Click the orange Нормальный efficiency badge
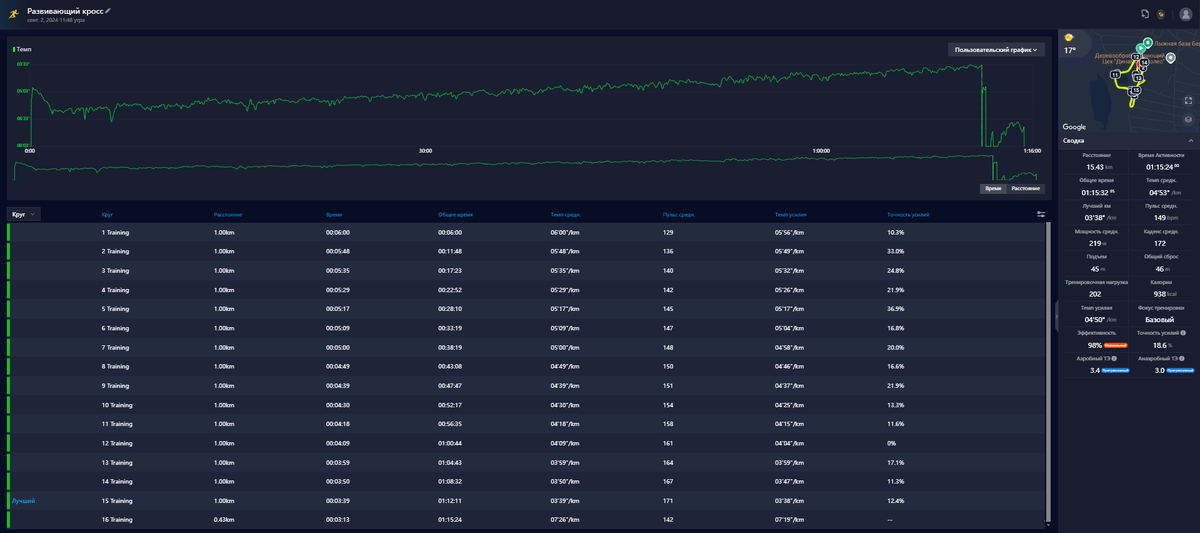The image size is (1200, 533). pyautogui.click(x=1116, y=344)
